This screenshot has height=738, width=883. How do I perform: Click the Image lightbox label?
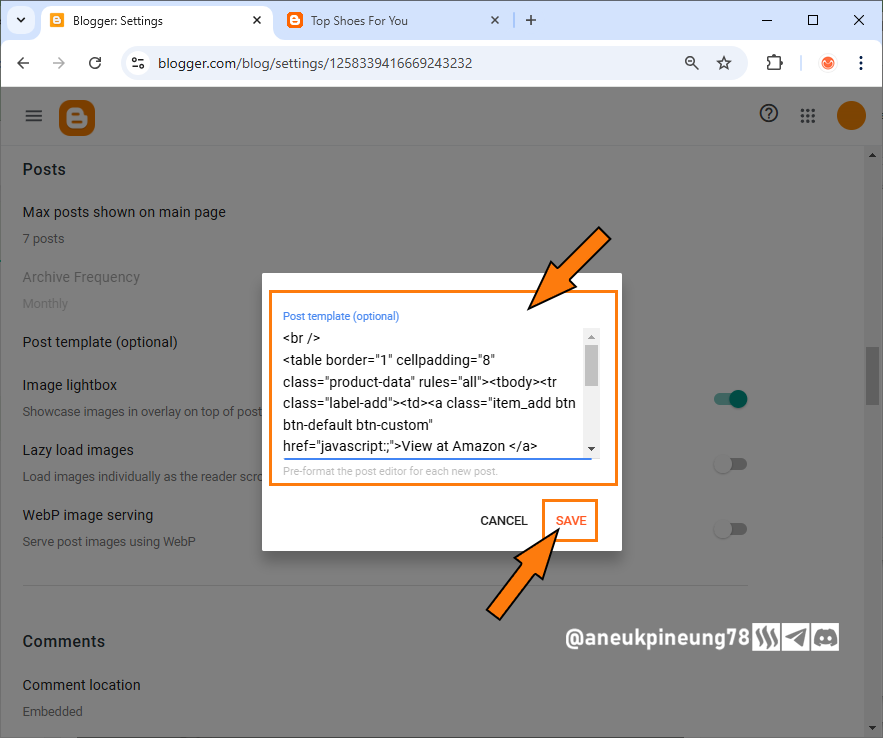(x=70, y=385)
